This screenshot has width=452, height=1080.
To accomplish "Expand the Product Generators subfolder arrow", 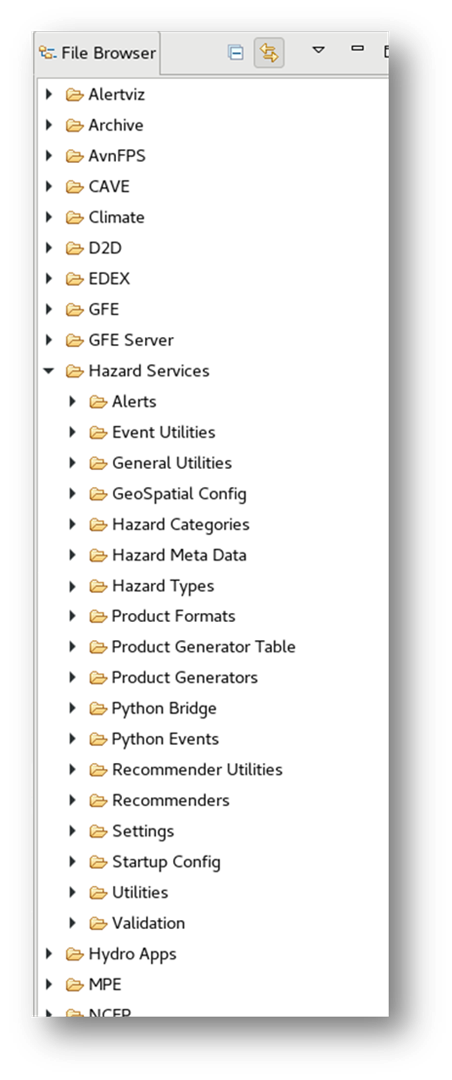I will pos(72,677).
